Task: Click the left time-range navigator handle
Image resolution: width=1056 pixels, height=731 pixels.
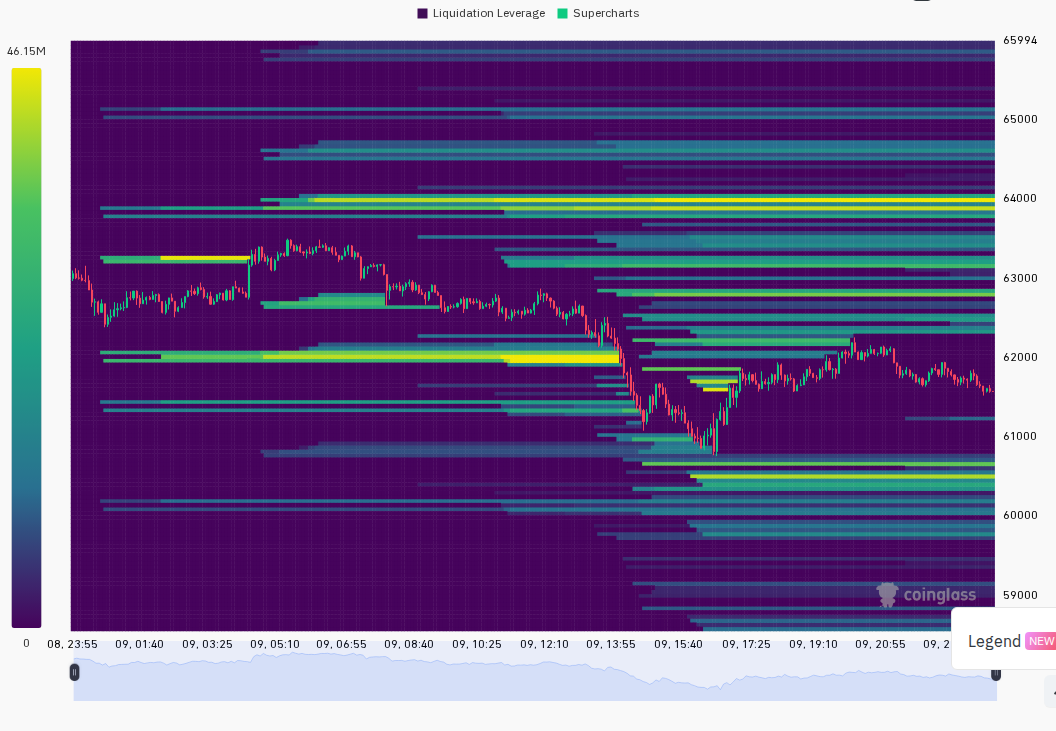Action: pyautogui.click(x=75, y=672)
